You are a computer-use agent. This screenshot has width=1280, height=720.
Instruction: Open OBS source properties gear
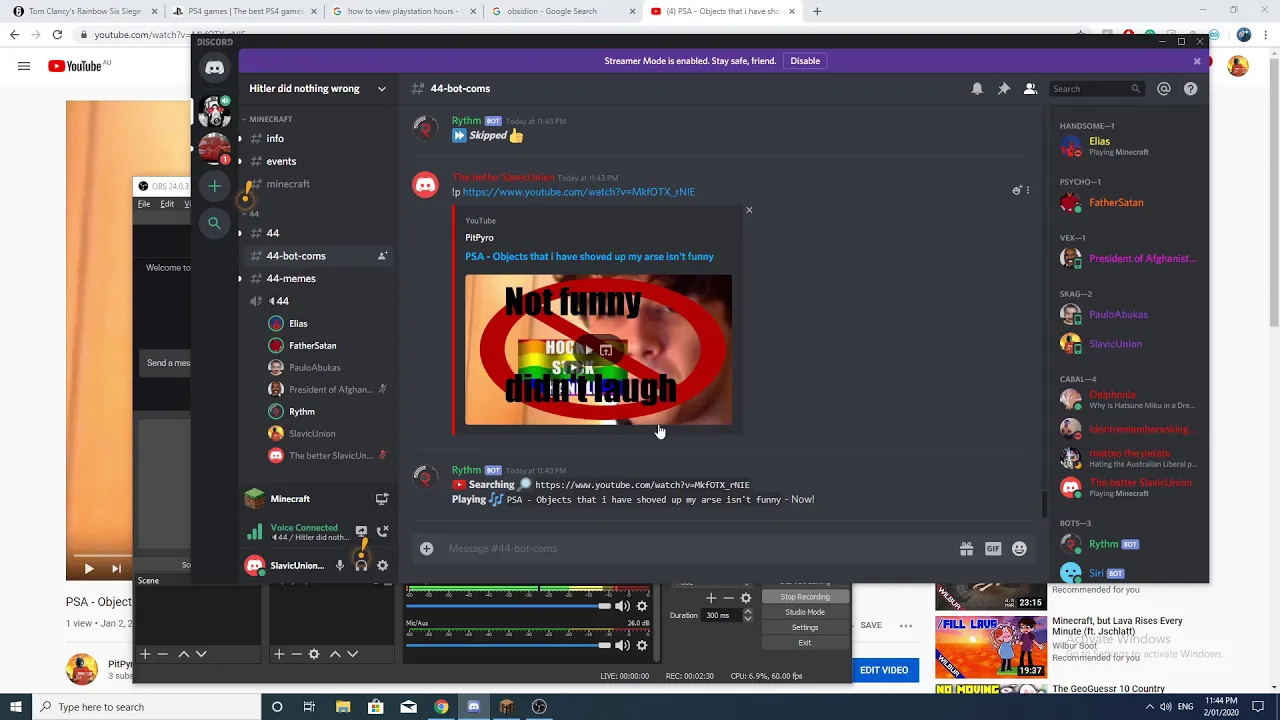(314, 654)
